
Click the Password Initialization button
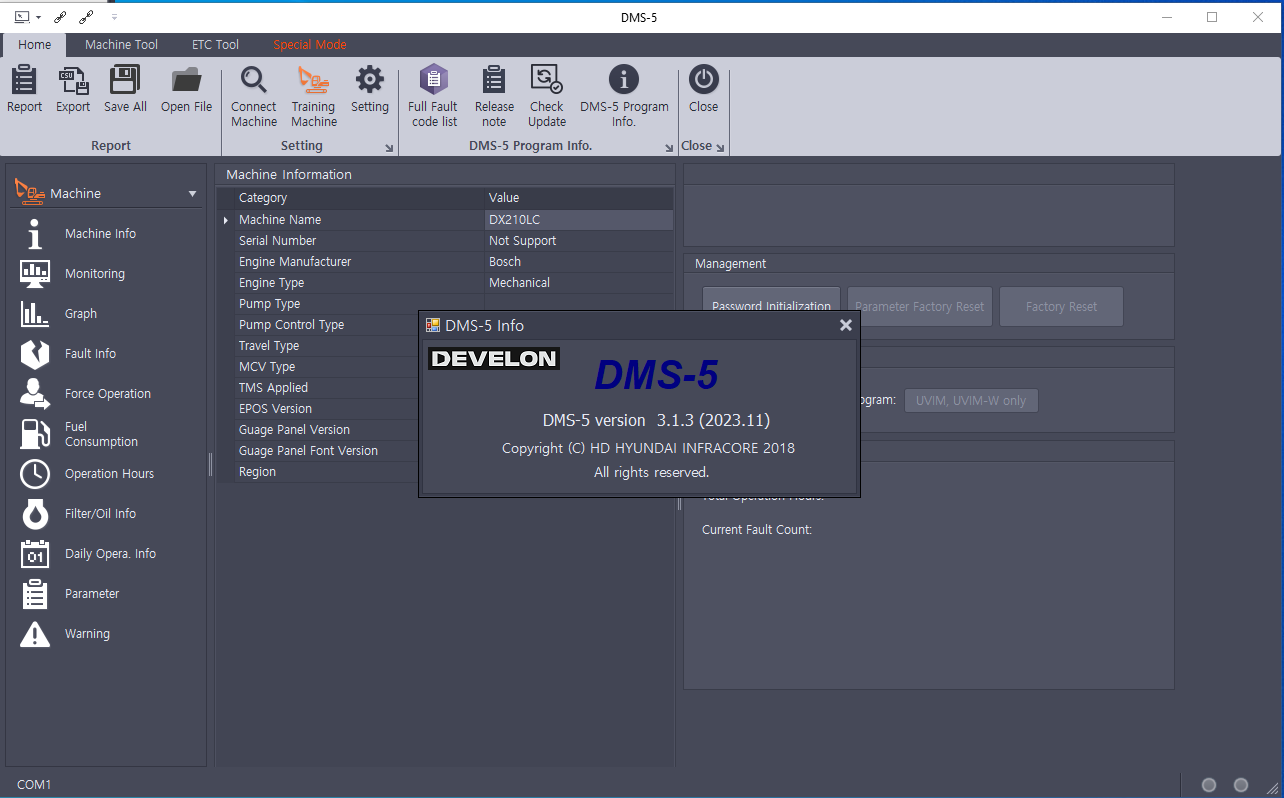[771, 306]
